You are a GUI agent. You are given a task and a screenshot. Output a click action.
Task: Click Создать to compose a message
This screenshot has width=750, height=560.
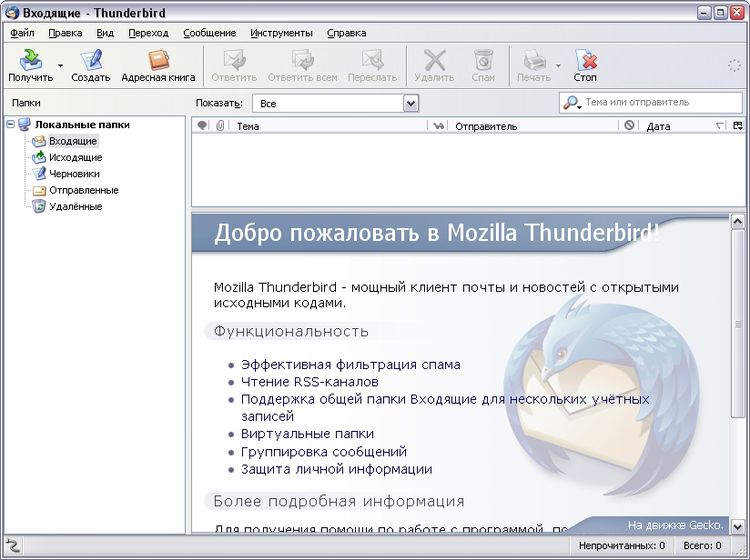[90, 66]
